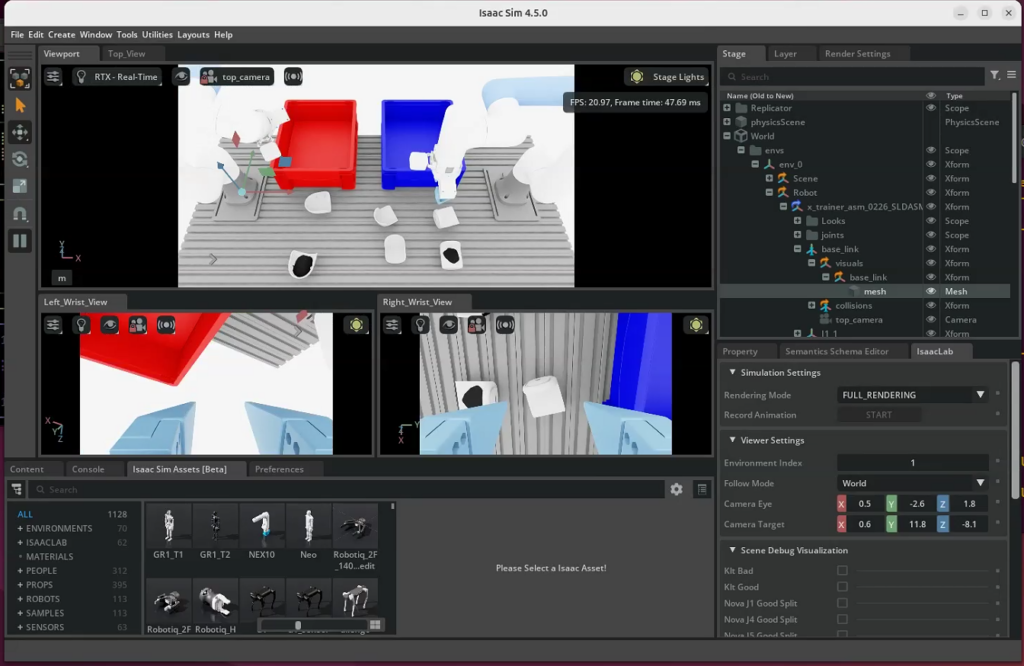This screenshot has height=666, width=1024.
Task: Pick the orange arrow Select tool
Action: 20,105
